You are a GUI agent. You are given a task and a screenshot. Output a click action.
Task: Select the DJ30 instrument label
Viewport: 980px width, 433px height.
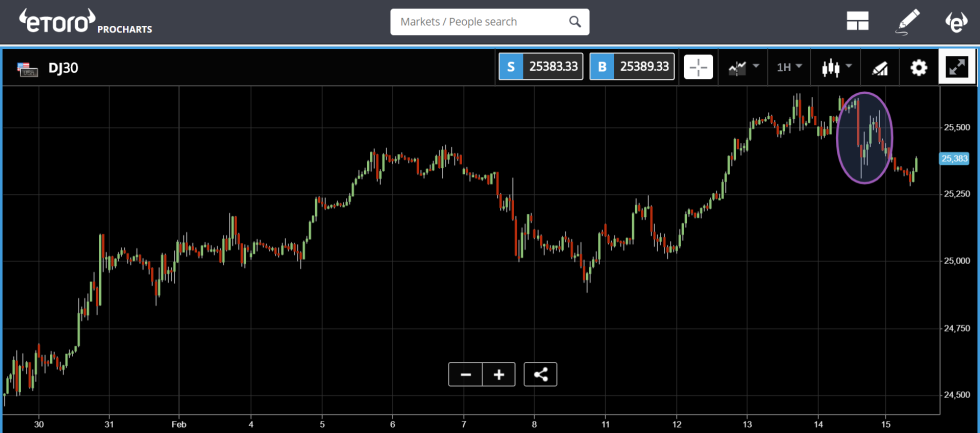pyautogui.click(x=64, y=68)
